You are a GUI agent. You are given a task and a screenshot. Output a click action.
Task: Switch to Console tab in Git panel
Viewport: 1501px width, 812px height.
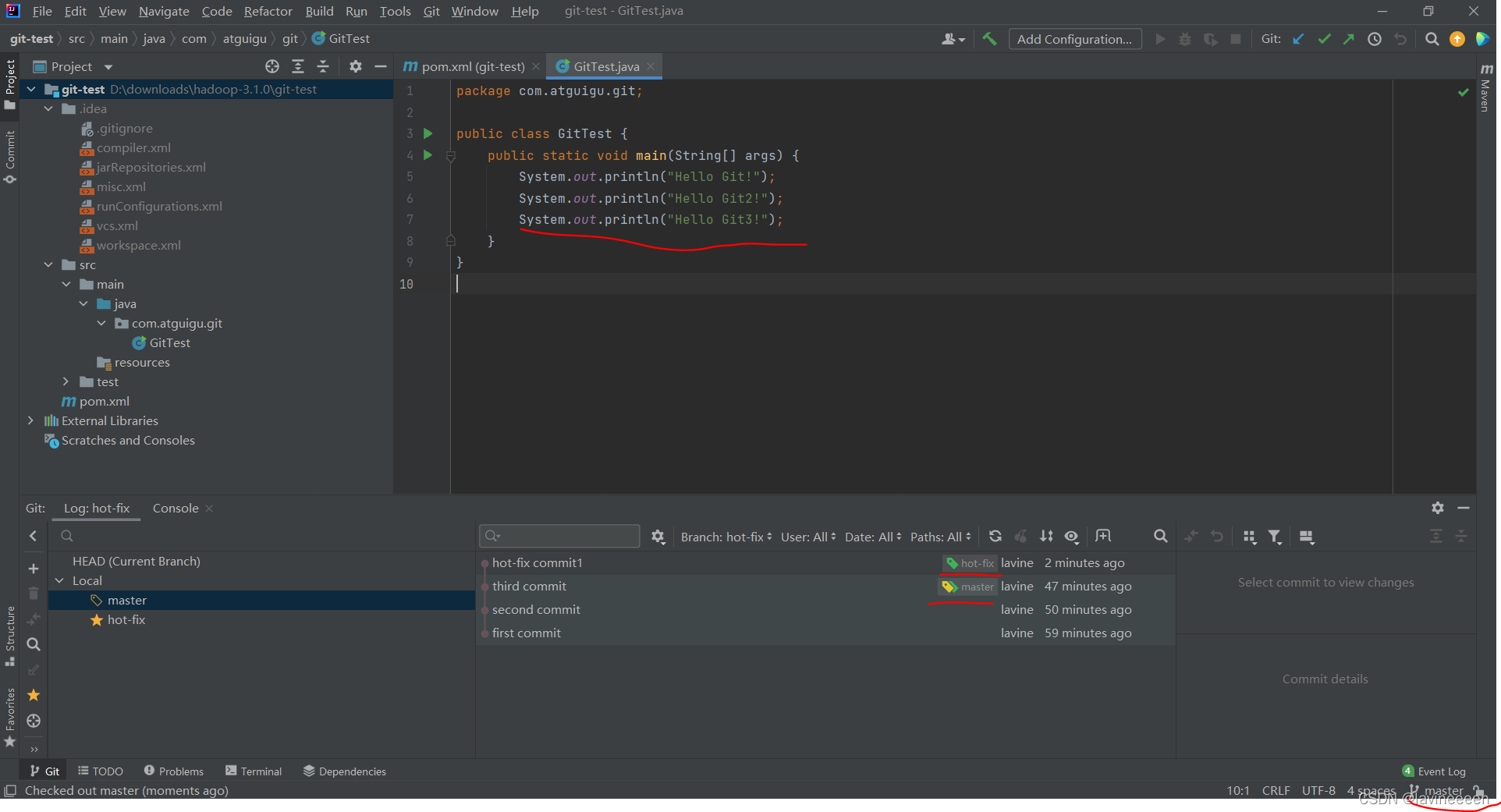(x=176, y=508)
